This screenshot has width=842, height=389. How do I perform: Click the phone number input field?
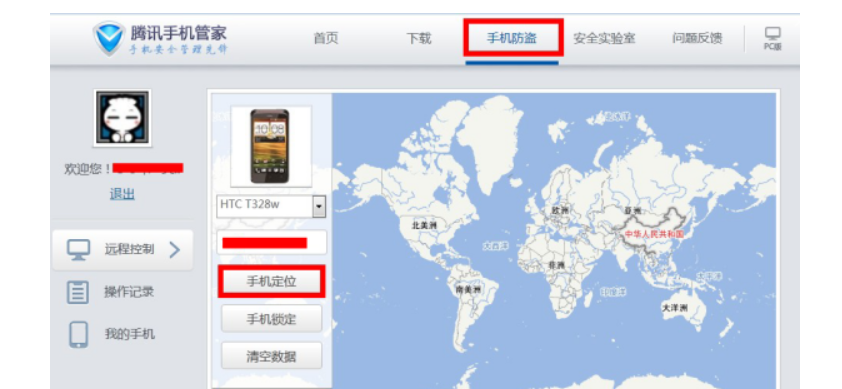pyautogui.click(x=272, y=242)
